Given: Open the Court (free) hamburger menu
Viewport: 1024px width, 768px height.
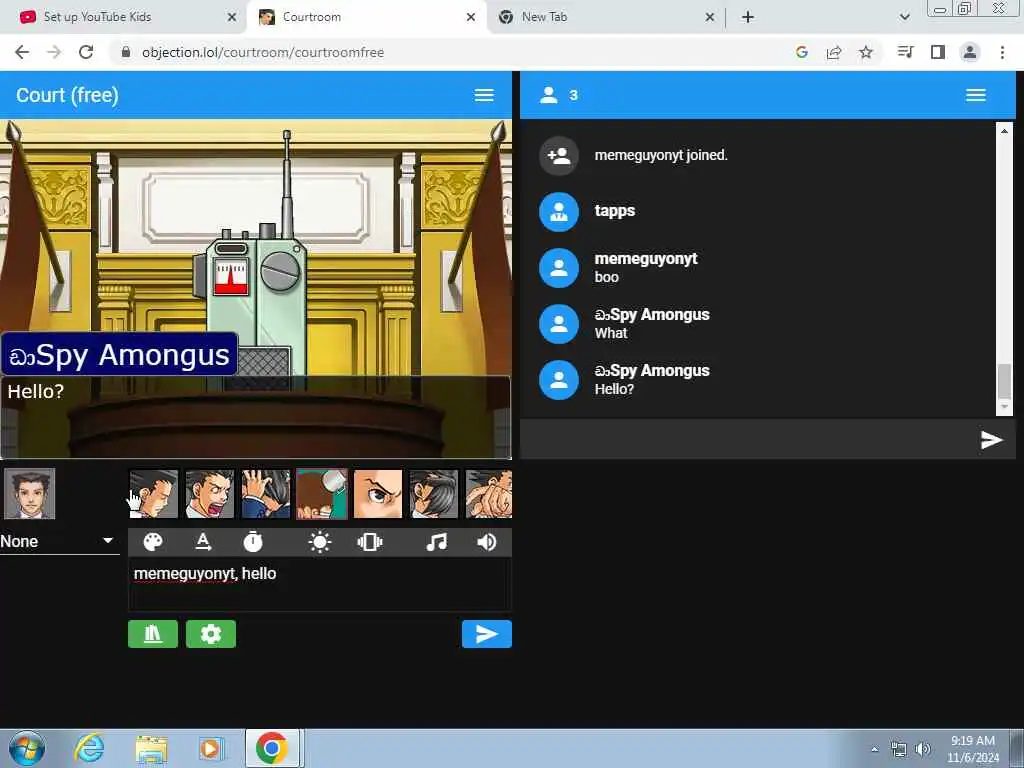Looking at the screenshot, I should pyautogui.click(x=484, y=95).
